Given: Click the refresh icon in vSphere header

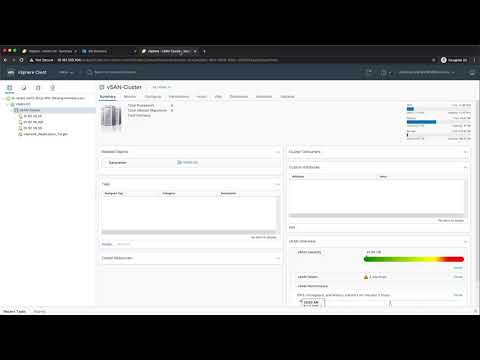Looking at the screenshot, I should (x=369, y=72).
